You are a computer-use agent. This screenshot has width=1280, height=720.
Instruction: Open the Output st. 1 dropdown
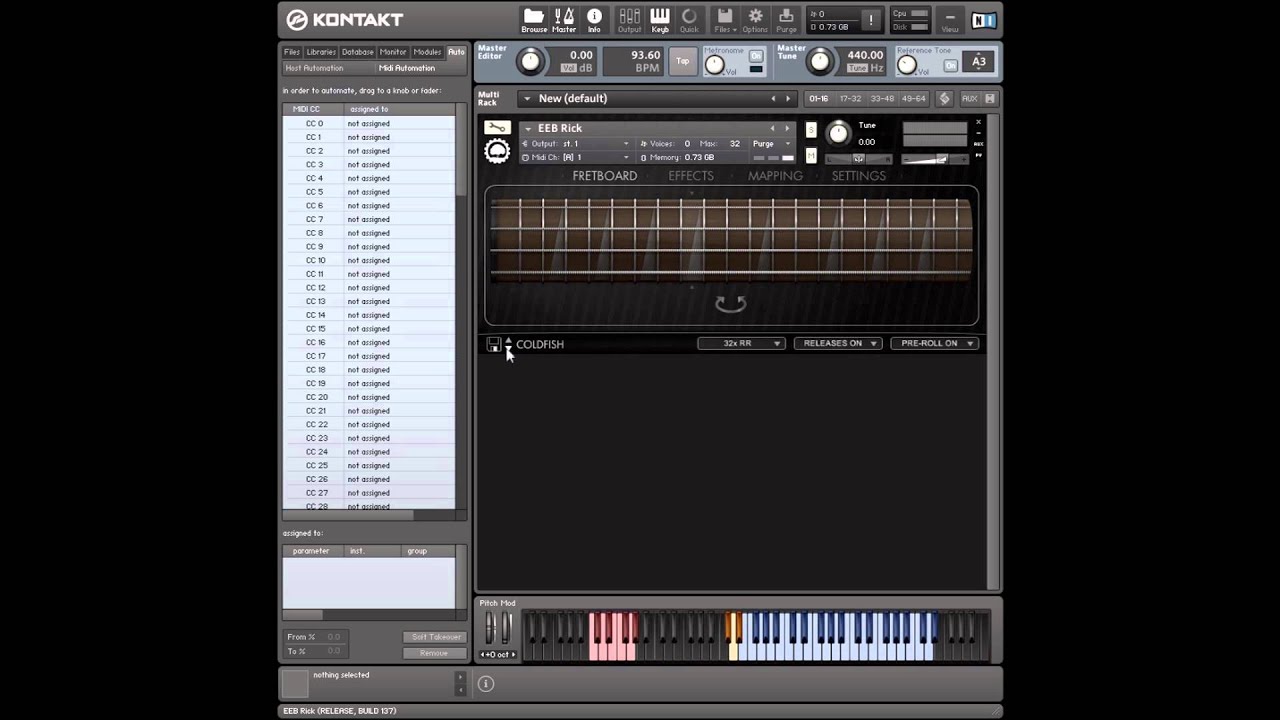[x=577, y=143]
